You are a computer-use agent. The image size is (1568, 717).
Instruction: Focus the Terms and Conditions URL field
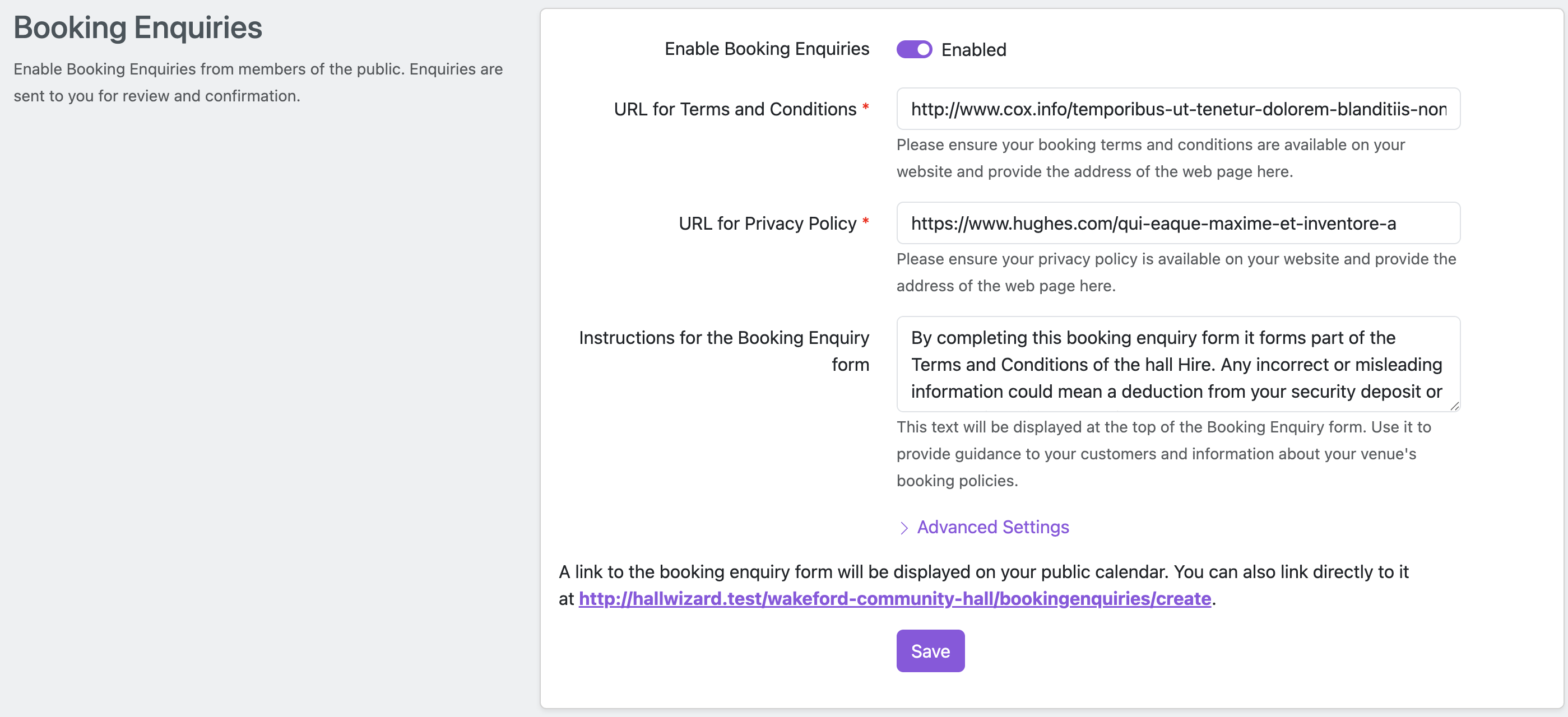pyautogui.click(x=1177, y=109)
